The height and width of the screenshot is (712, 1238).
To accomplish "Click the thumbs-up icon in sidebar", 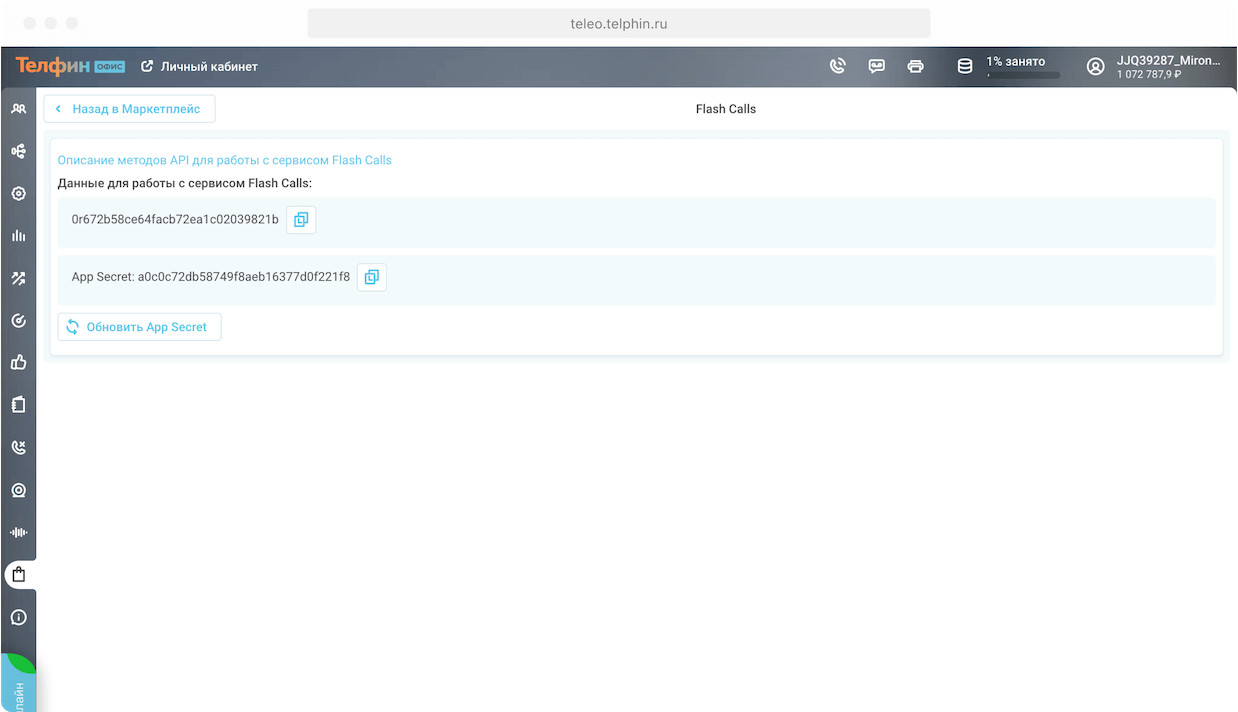I will pos(18,363).
